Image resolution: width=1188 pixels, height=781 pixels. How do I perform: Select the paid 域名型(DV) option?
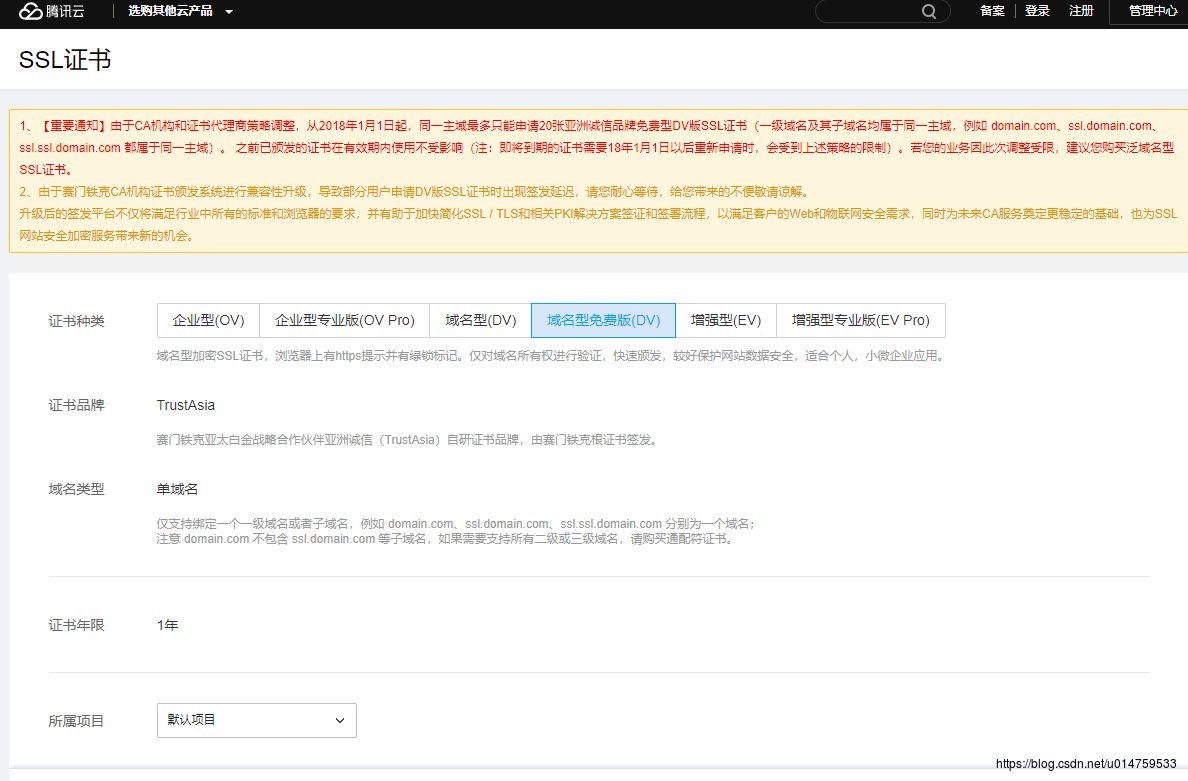(x=480, y=321)
